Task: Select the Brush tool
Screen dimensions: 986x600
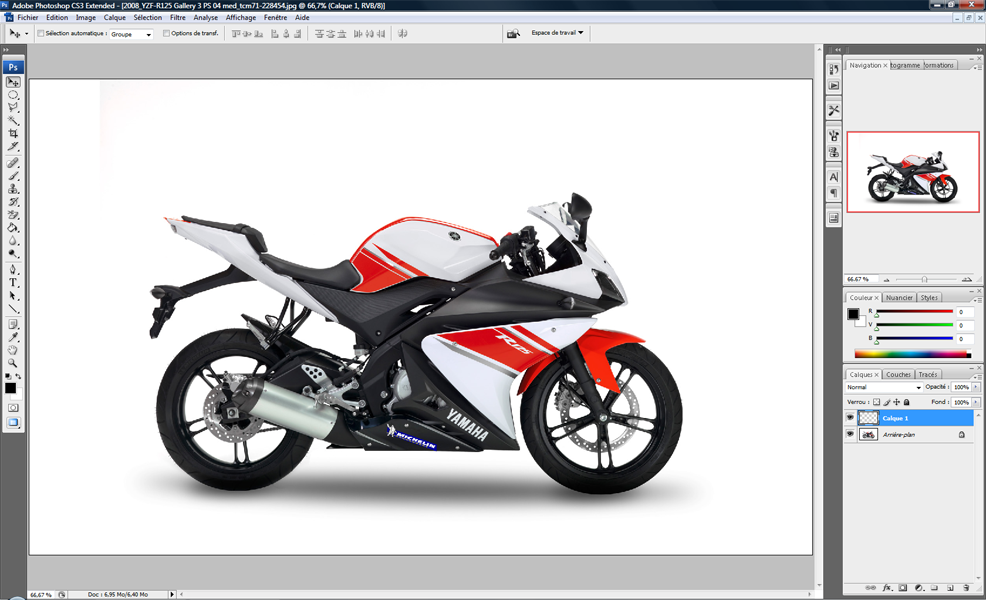Action: [13, 176]
